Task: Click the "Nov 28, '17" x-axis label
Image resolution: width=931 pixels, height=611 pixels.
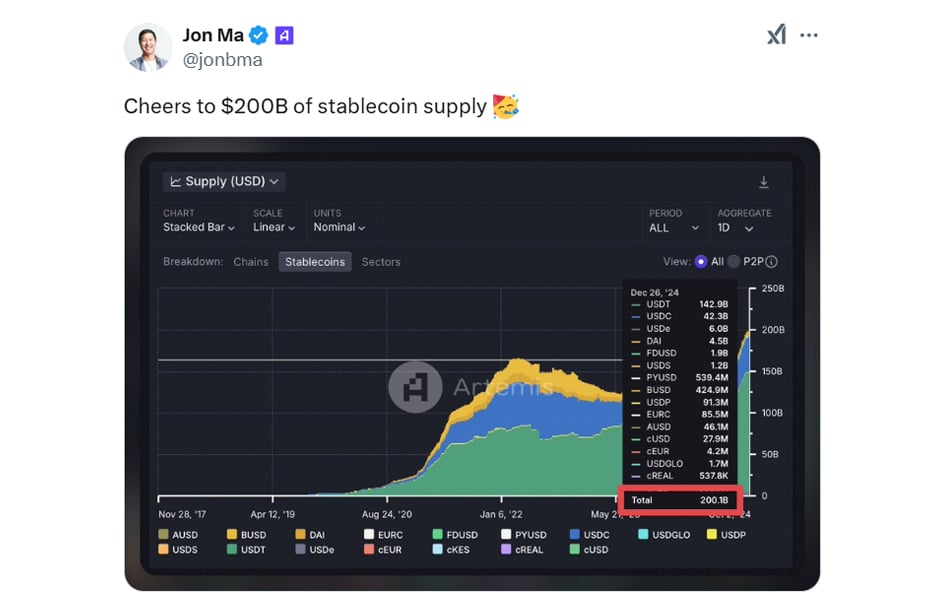Action: (182, 514)
